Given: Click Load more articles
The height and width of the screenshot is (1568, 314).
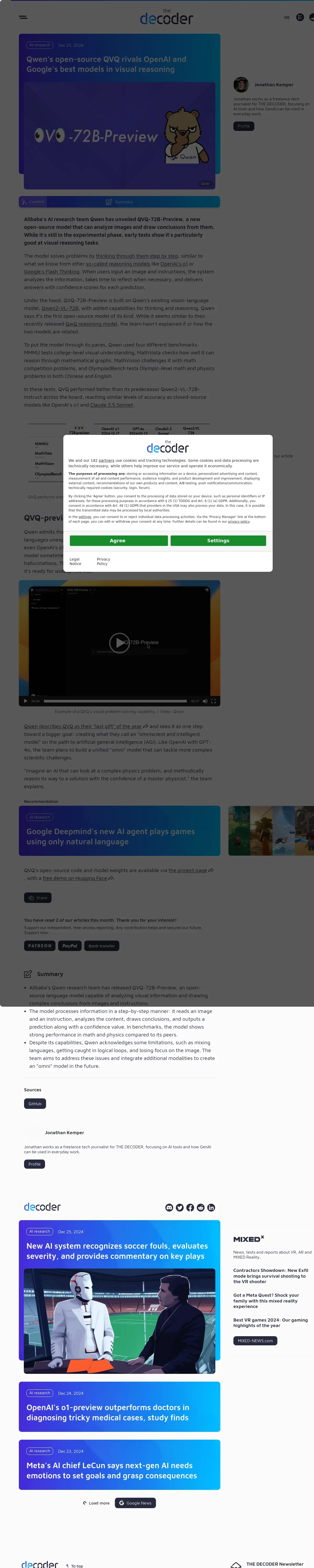Looking at the screenshot, I should [x=96, y=1503].
